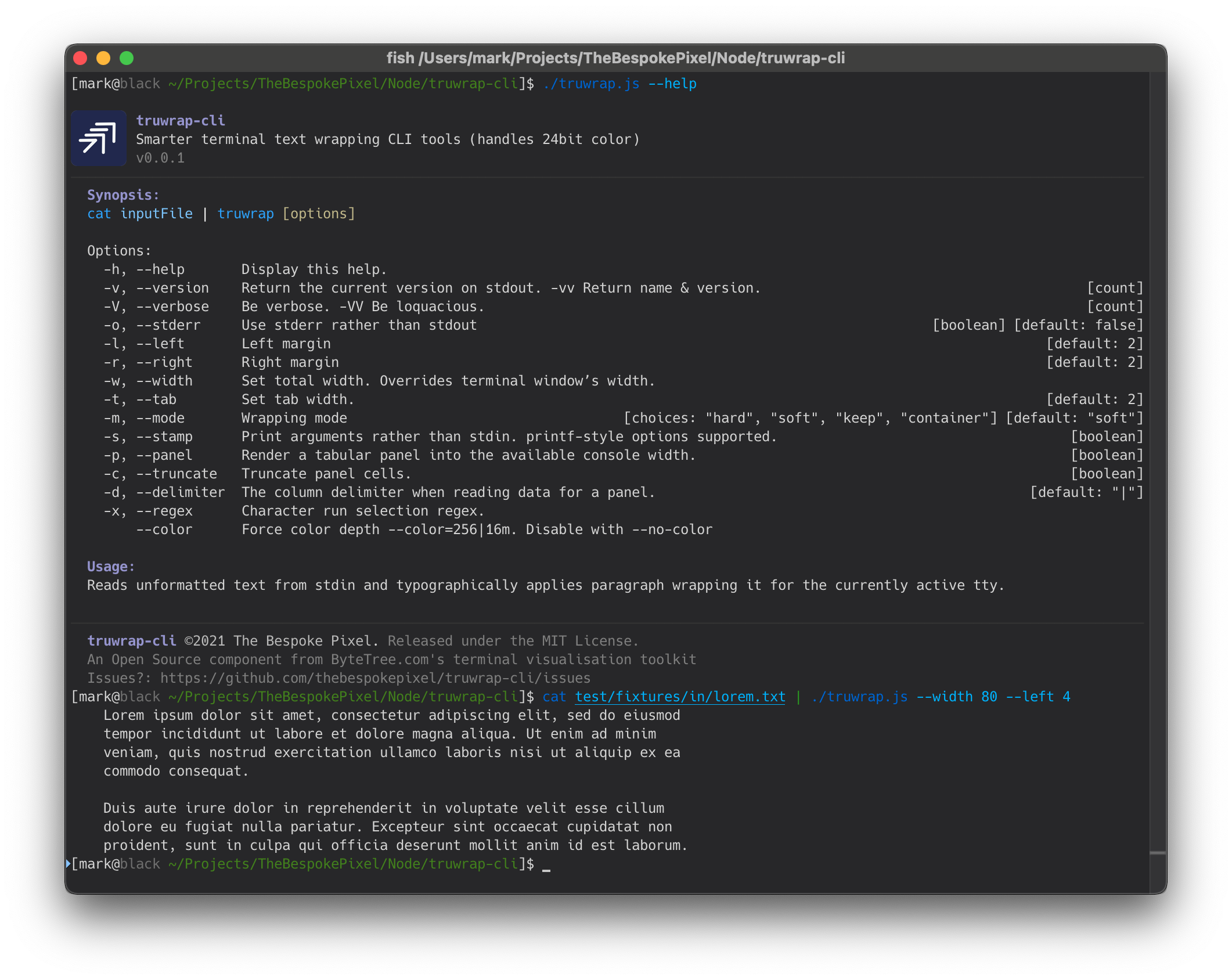Click the --mode option's choices list
This screenshot has width=1232, height=980.
click(x=810, y=418)
